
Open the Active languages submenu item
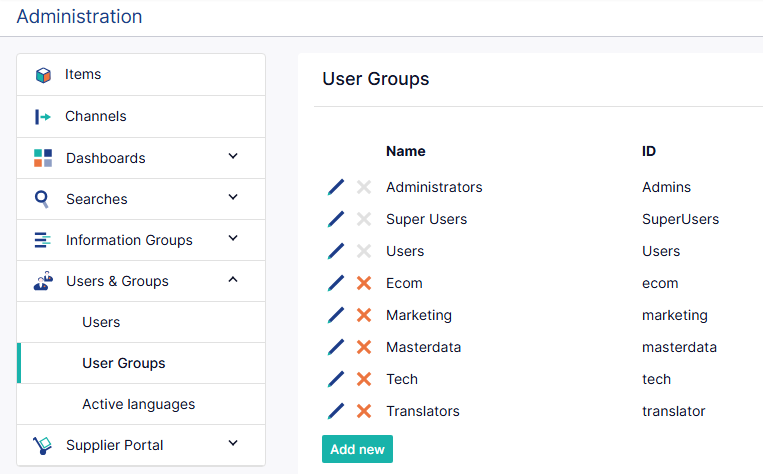141,404
